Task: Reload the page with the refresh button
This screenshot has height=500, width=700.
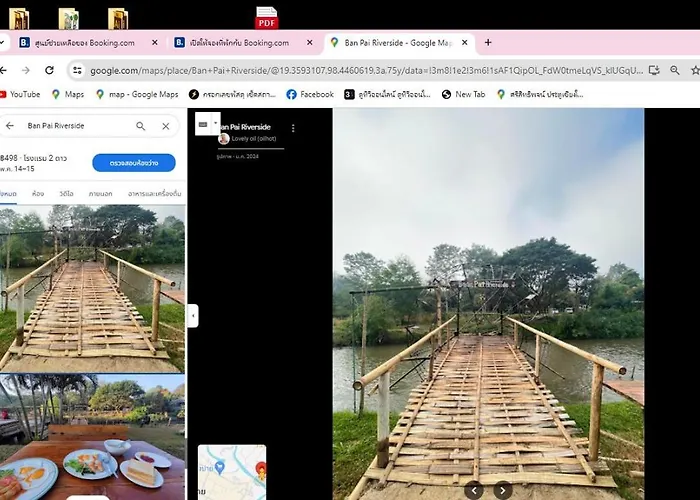Action: pos(48,70)
